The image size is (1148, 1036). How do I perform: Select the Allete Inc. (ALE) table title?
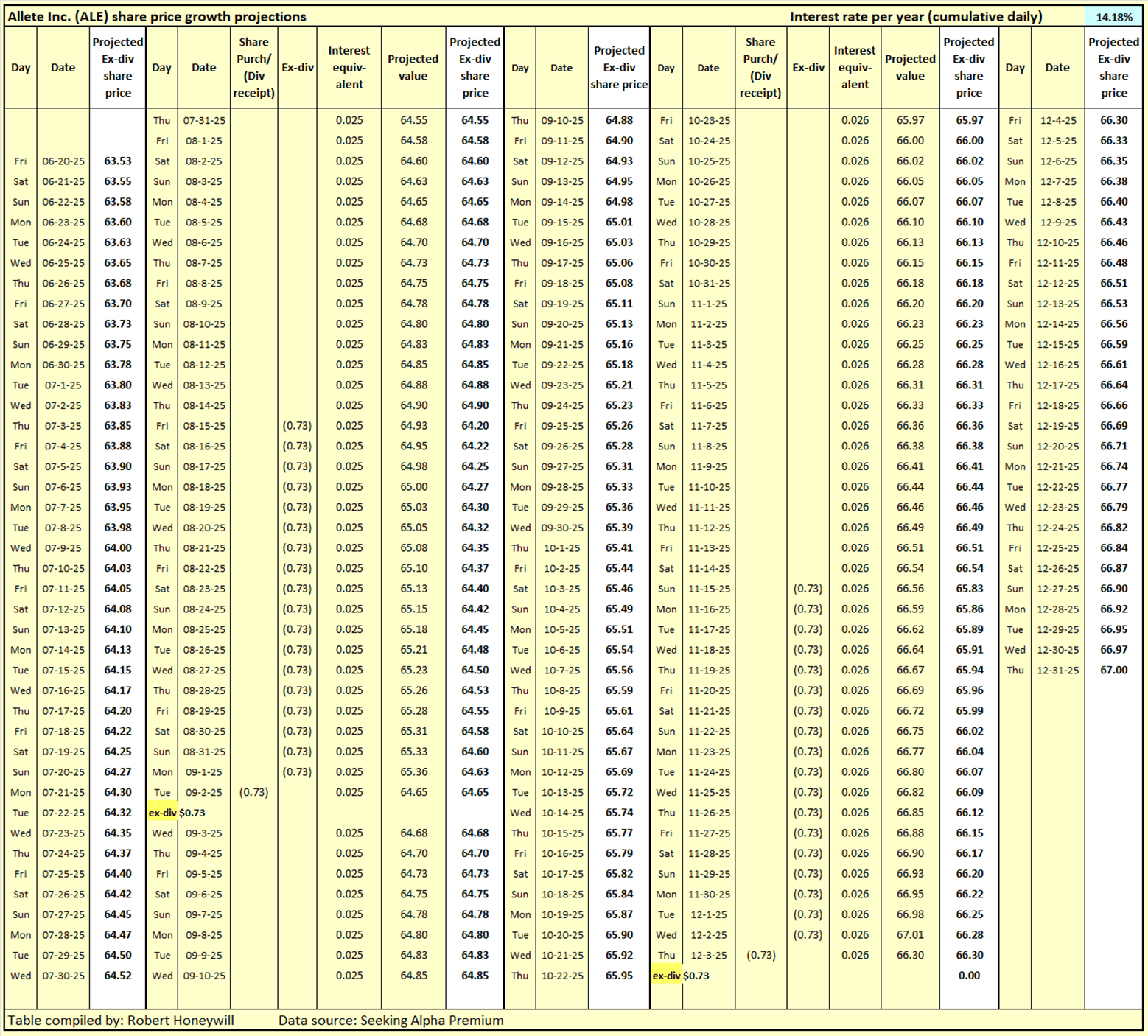157,16
